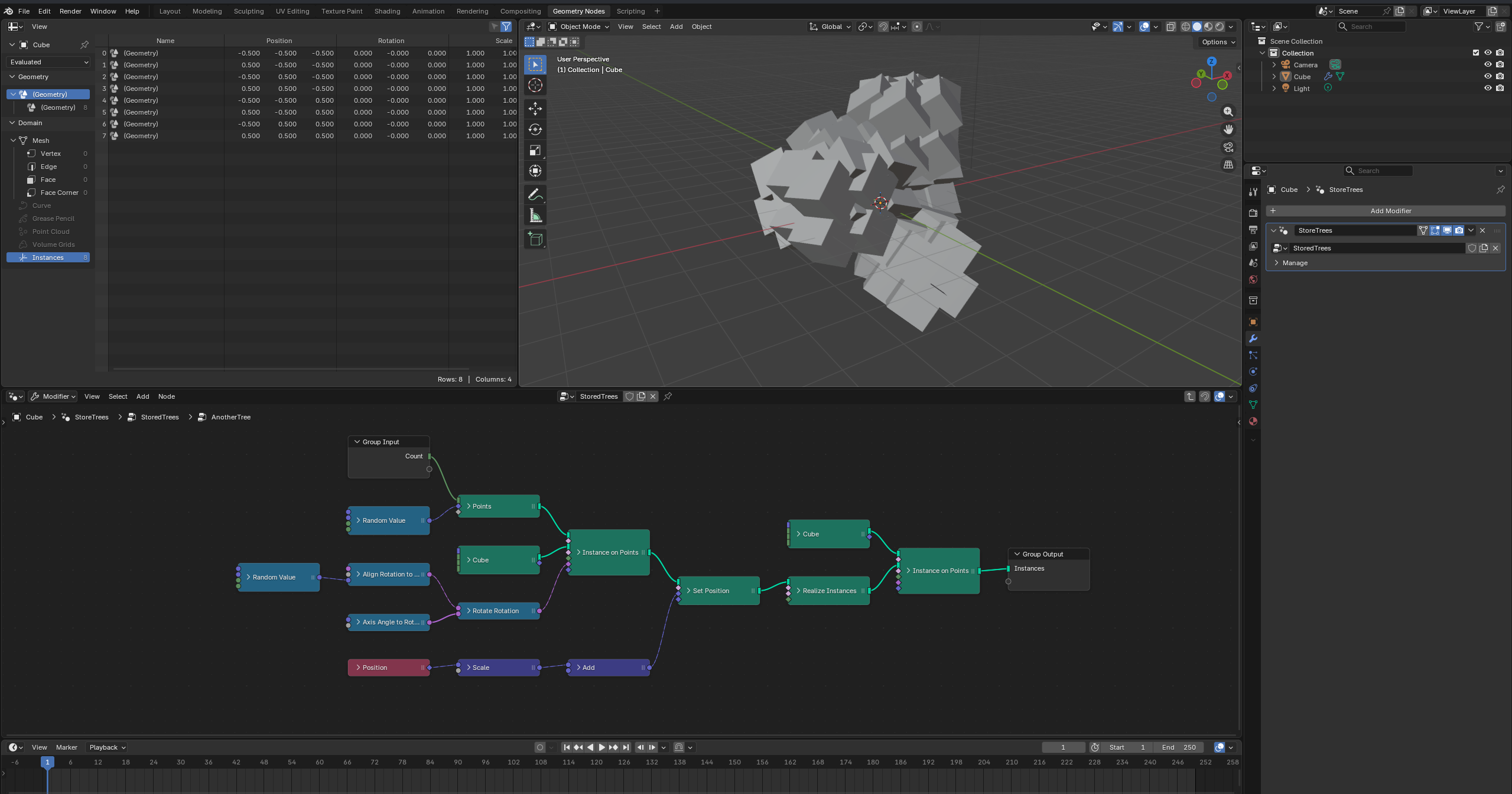Screen dimensions: 1512x794
Task: Toggle Light visibility eye icon
Action: coord(1488,88)
